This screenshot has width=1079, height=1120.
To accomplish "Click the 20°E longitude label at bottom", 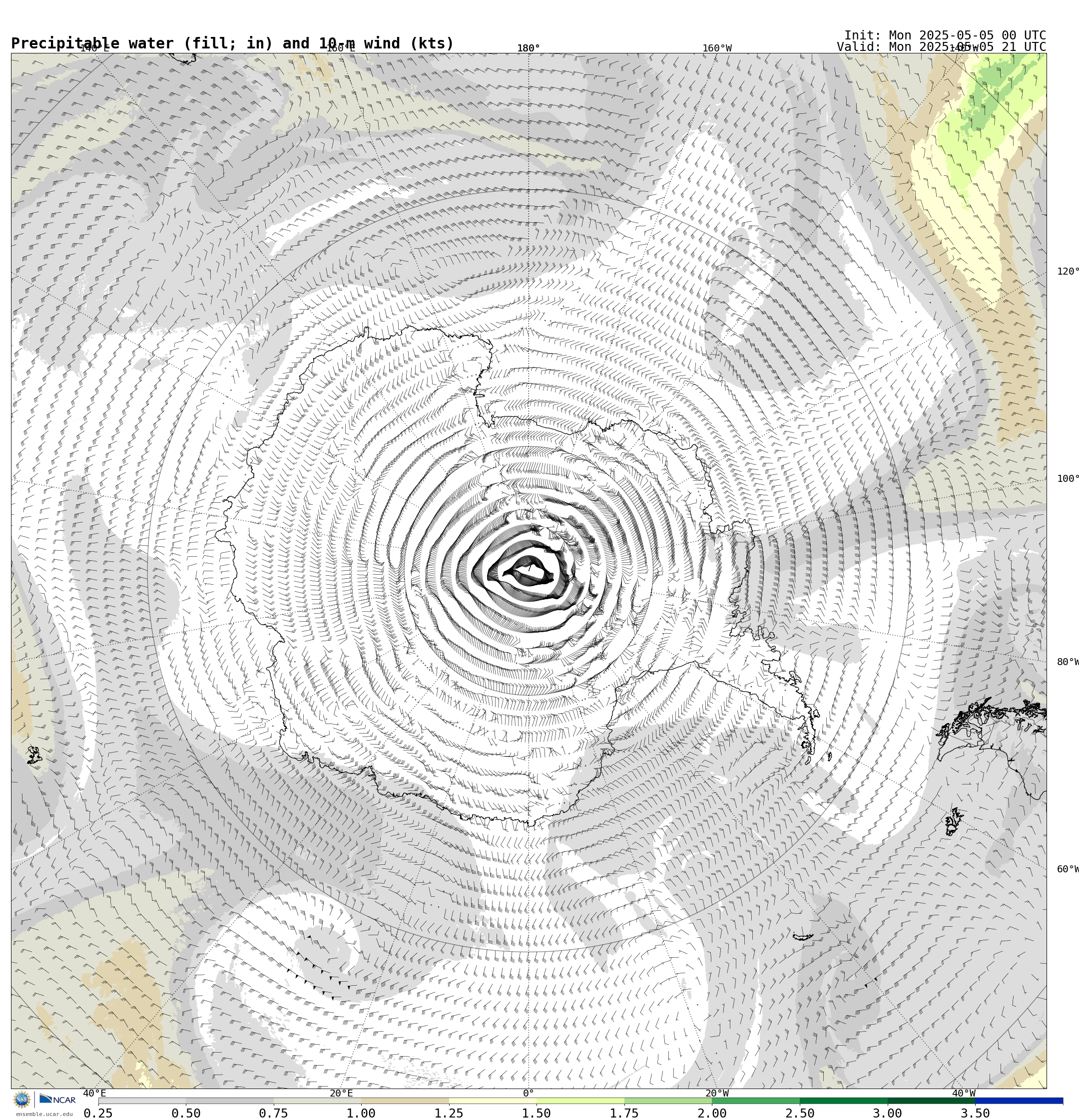I will (x=341, y=1093).
